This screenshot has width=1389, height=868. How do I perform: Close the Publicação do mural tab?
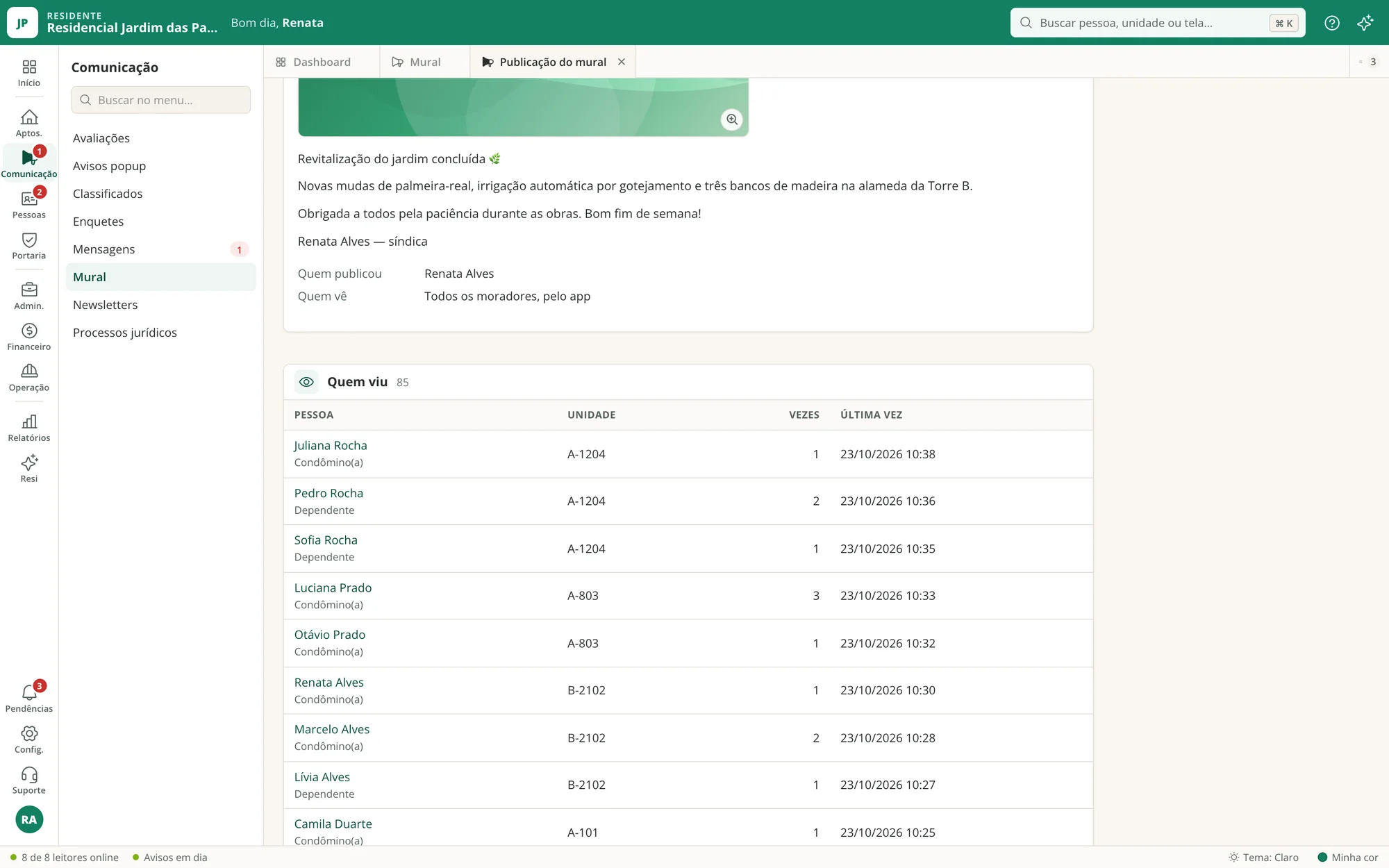pyautogui.click(x=622, y=62)
